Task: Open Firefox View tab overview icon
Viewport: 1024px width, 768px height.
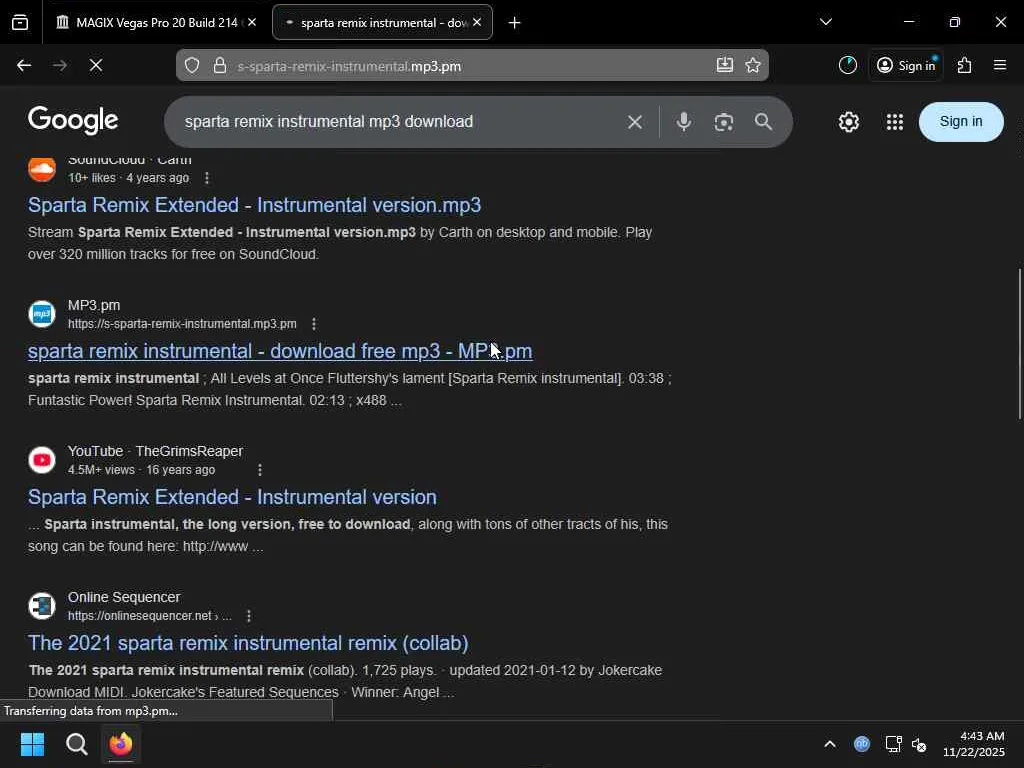Action: [x=20, y=22]
